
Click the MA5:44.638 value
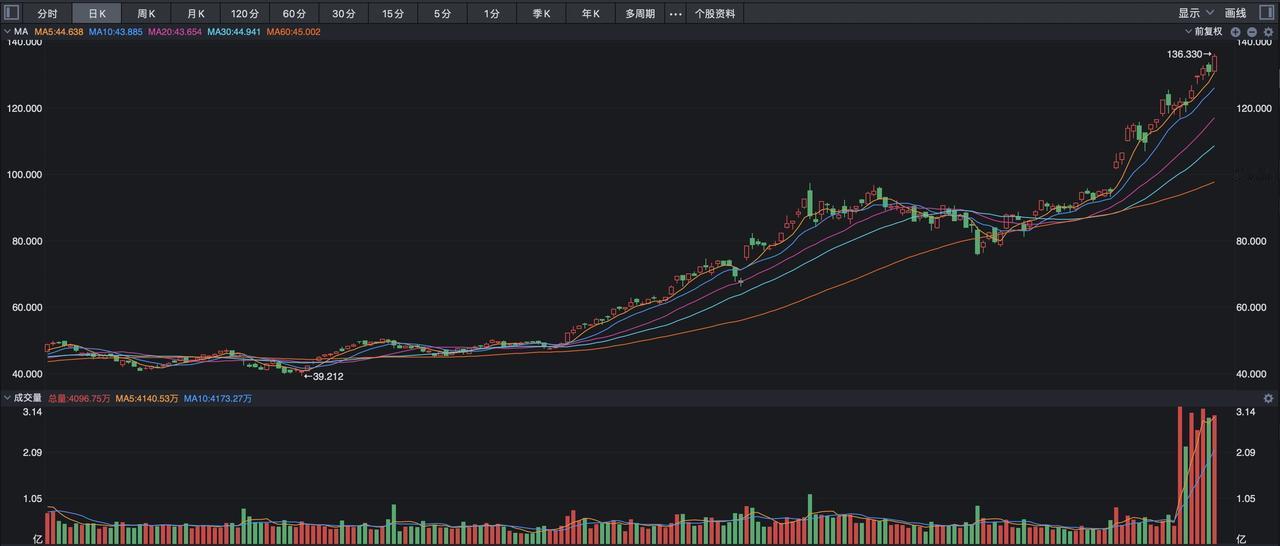[x=59, y=32]
